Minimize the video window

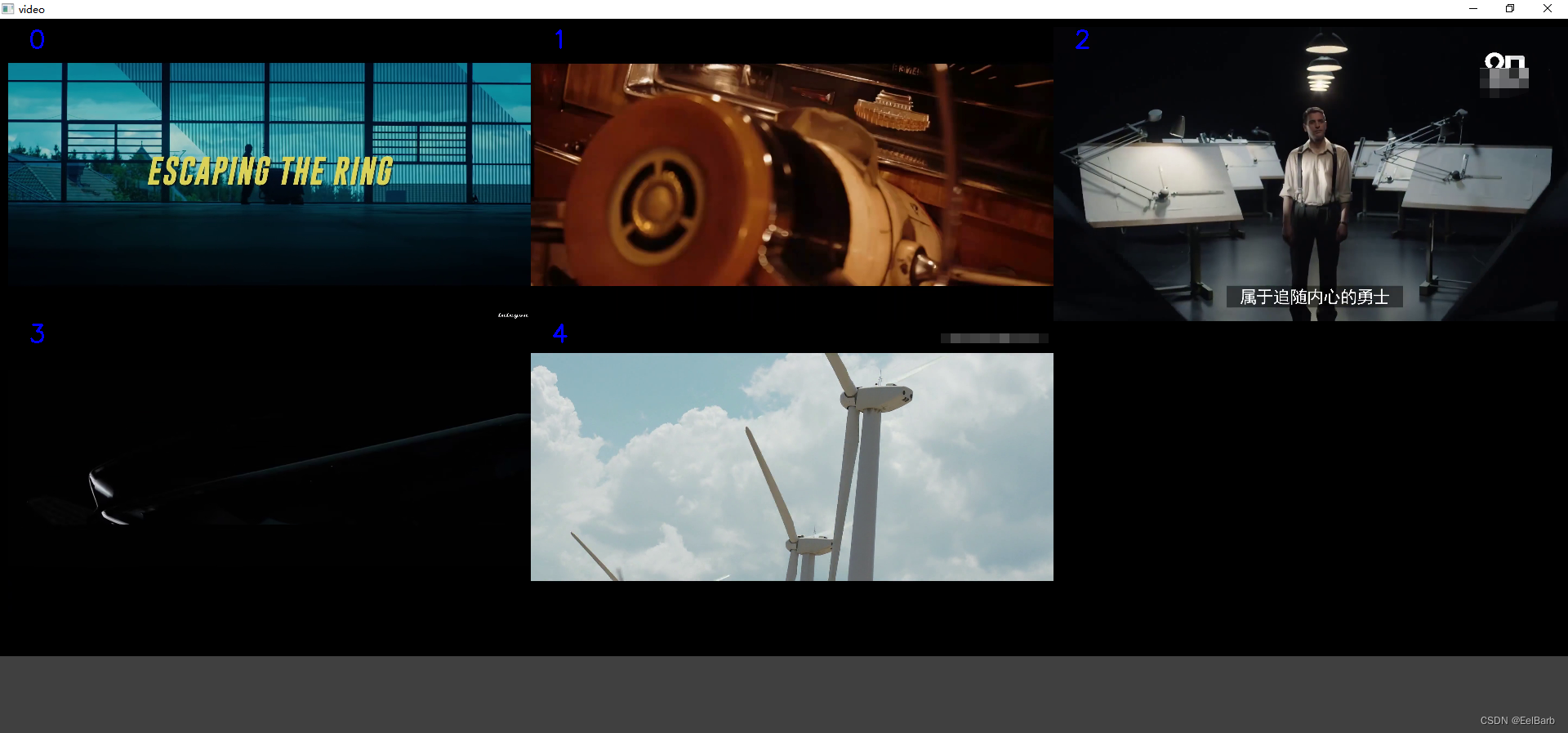click(1473, 9)
